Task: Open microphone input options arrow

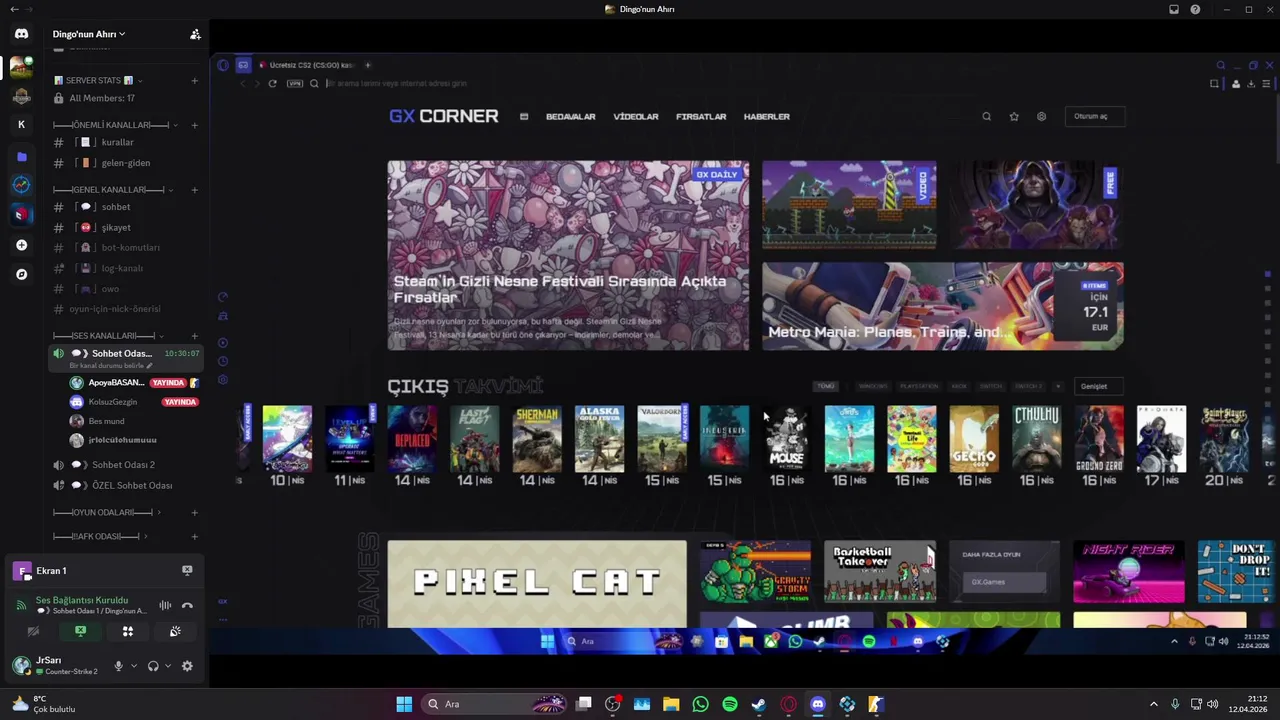Action: (133, 666)
